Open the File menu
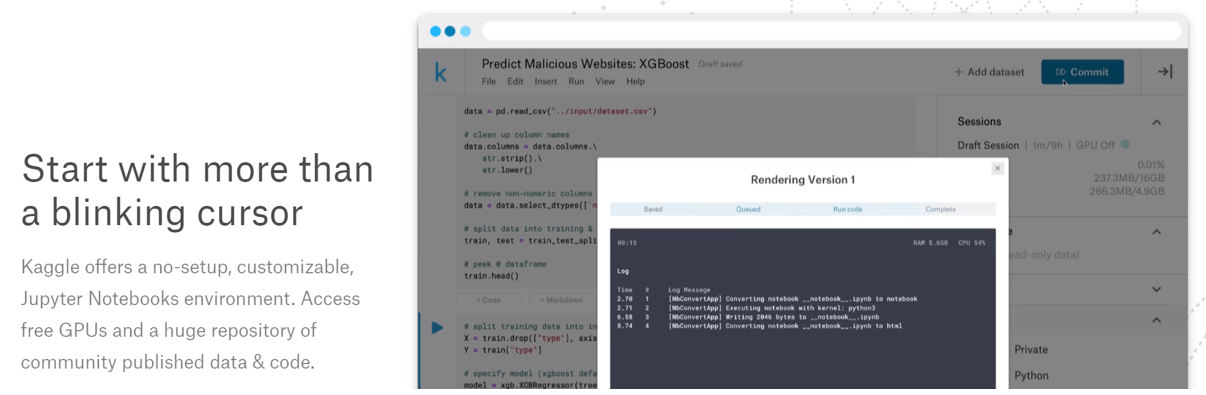Screen dimensions: 1206x395 click(489, 81)
